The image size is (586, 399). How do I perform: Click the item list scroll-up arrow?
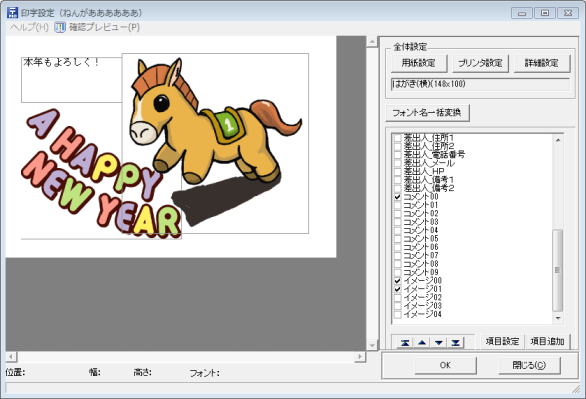[x=558, y=140]
